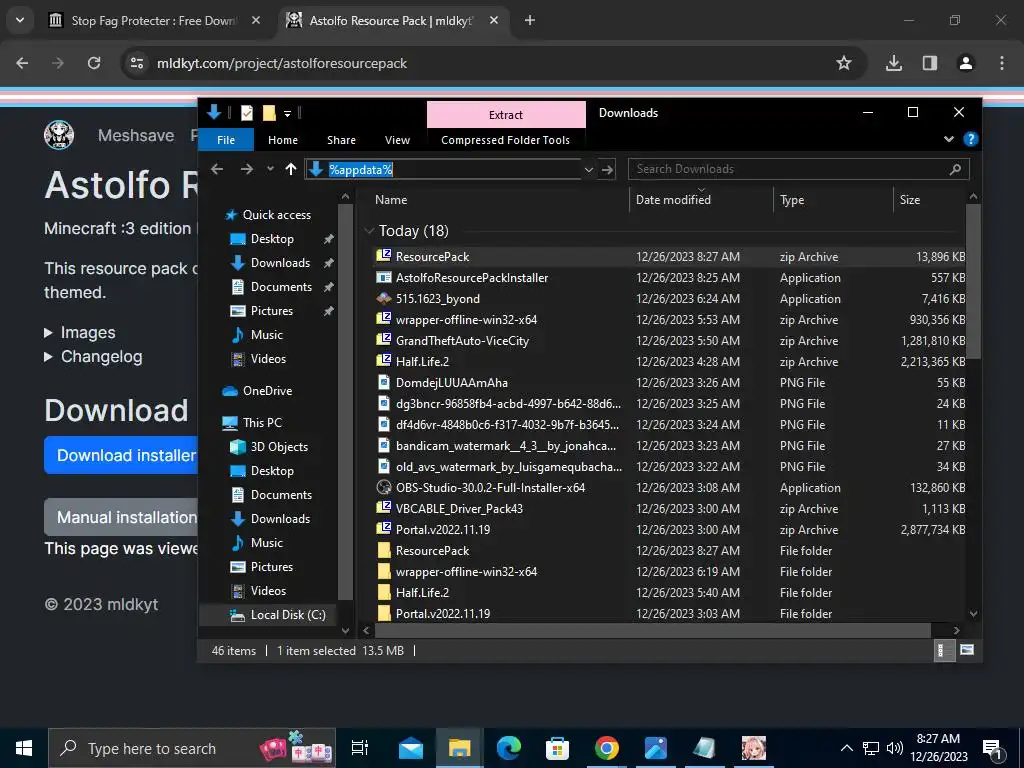
Task: Click the Download installer button
Action: pyautogui.click(x=121, y=455)
